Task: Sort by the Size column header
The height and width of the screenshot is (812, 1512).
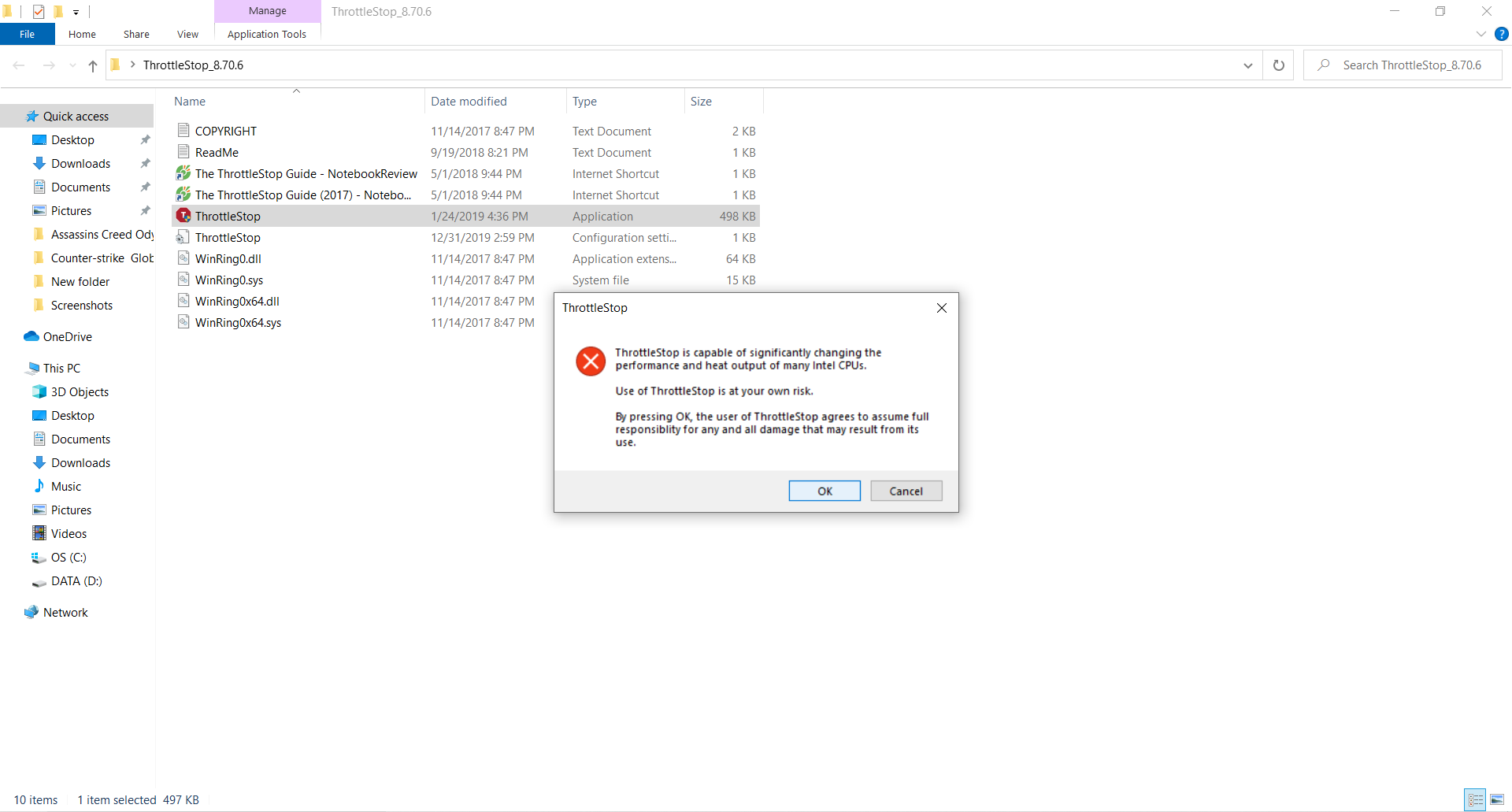Action: 701,102
